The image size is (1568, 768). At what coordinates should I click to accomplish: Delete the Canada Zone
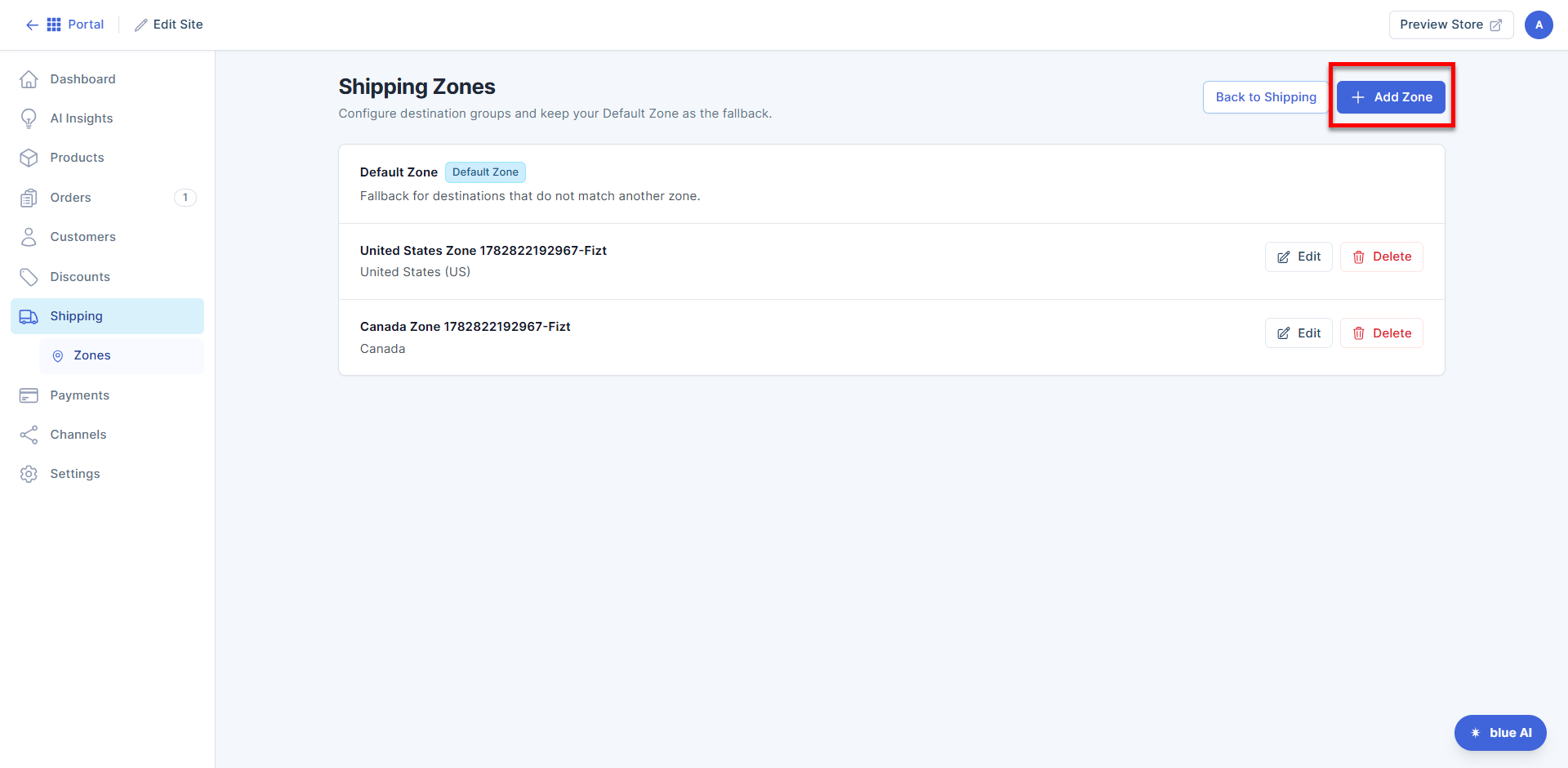[1382, 333]
